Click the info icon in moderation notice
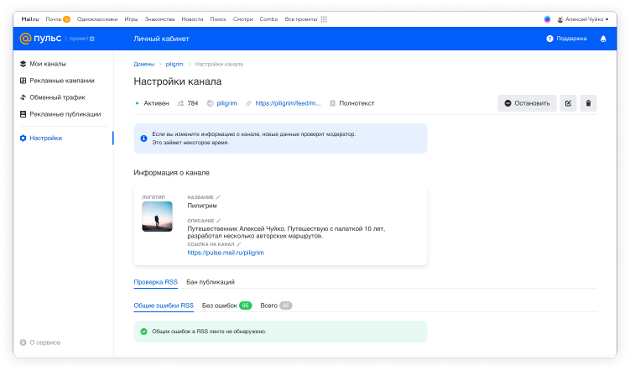The height and width of the screenshot is (371, 630). pos(143,138)
